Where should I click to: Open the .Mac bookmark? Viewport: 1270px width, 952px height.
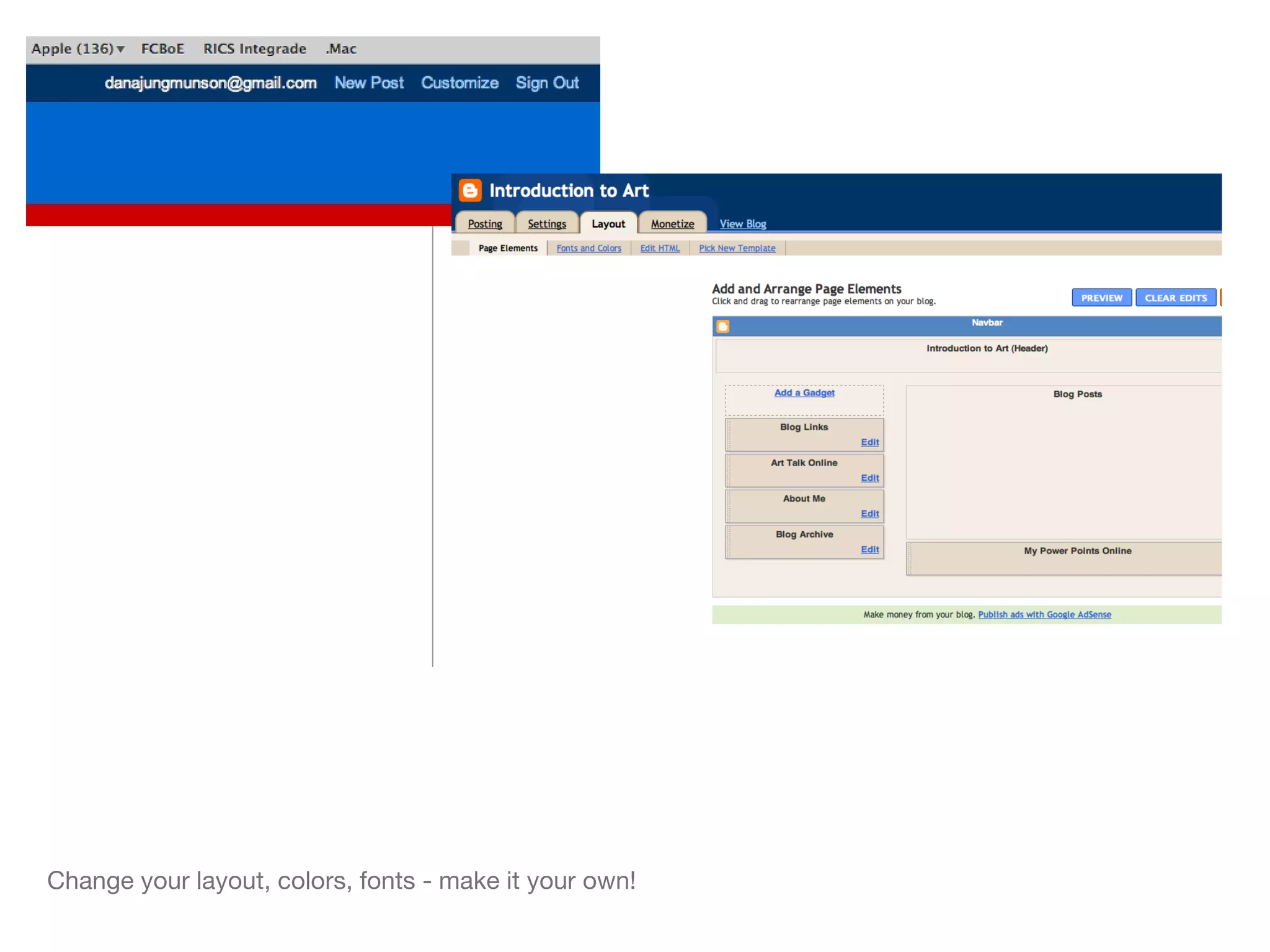341,49
